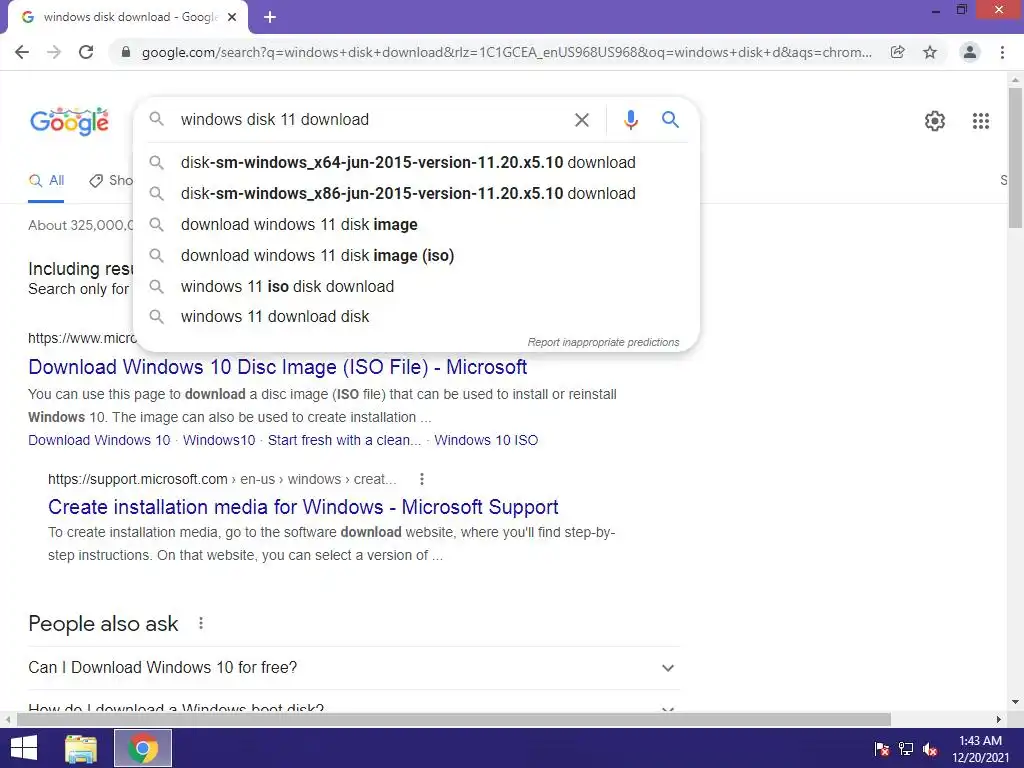Open the Shopping results tab
Viewport: 1024px width, 768px height.
coord(110,181)
